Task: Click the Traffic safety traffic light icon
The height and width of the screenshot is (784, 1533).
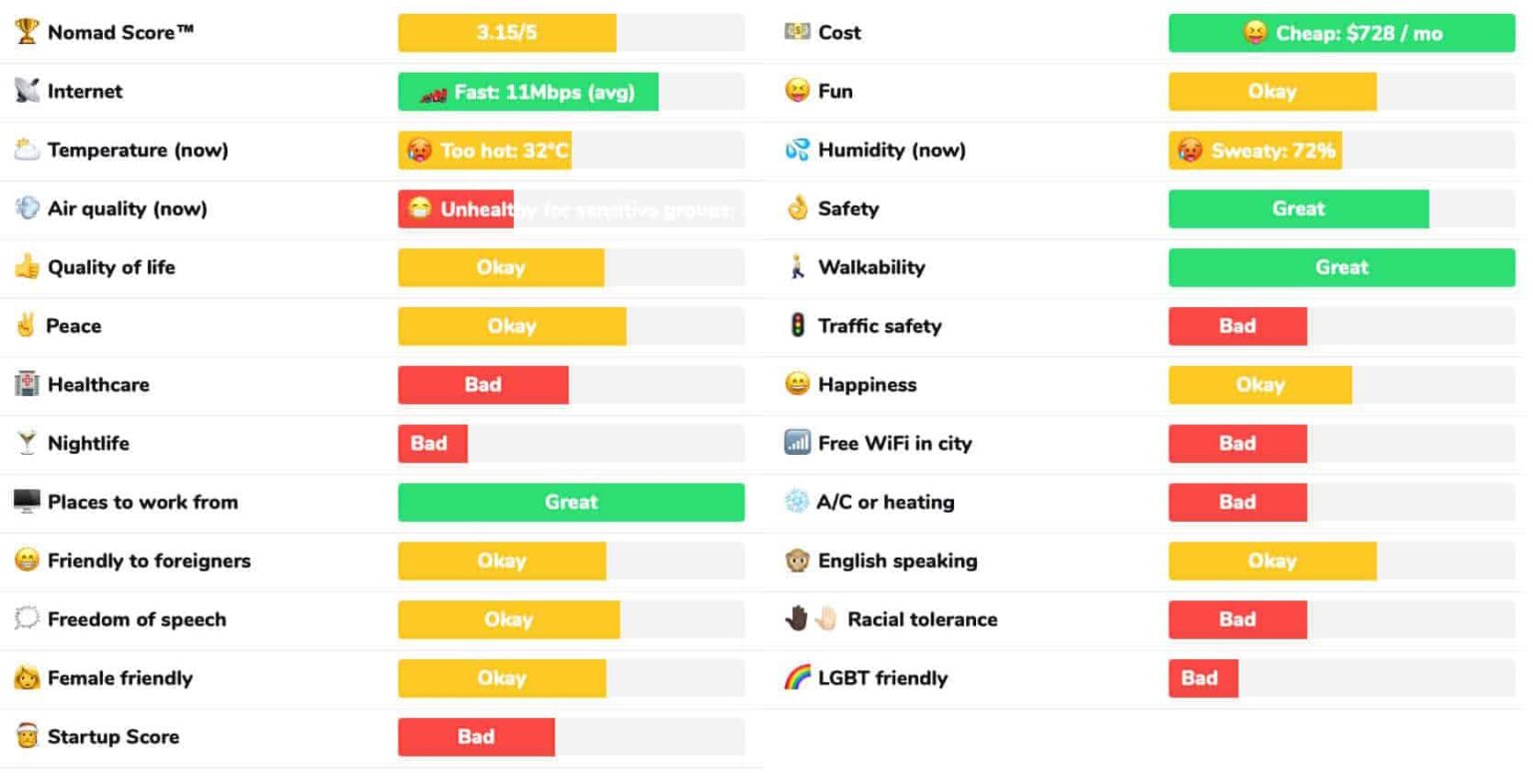Action: click(797, 325)
